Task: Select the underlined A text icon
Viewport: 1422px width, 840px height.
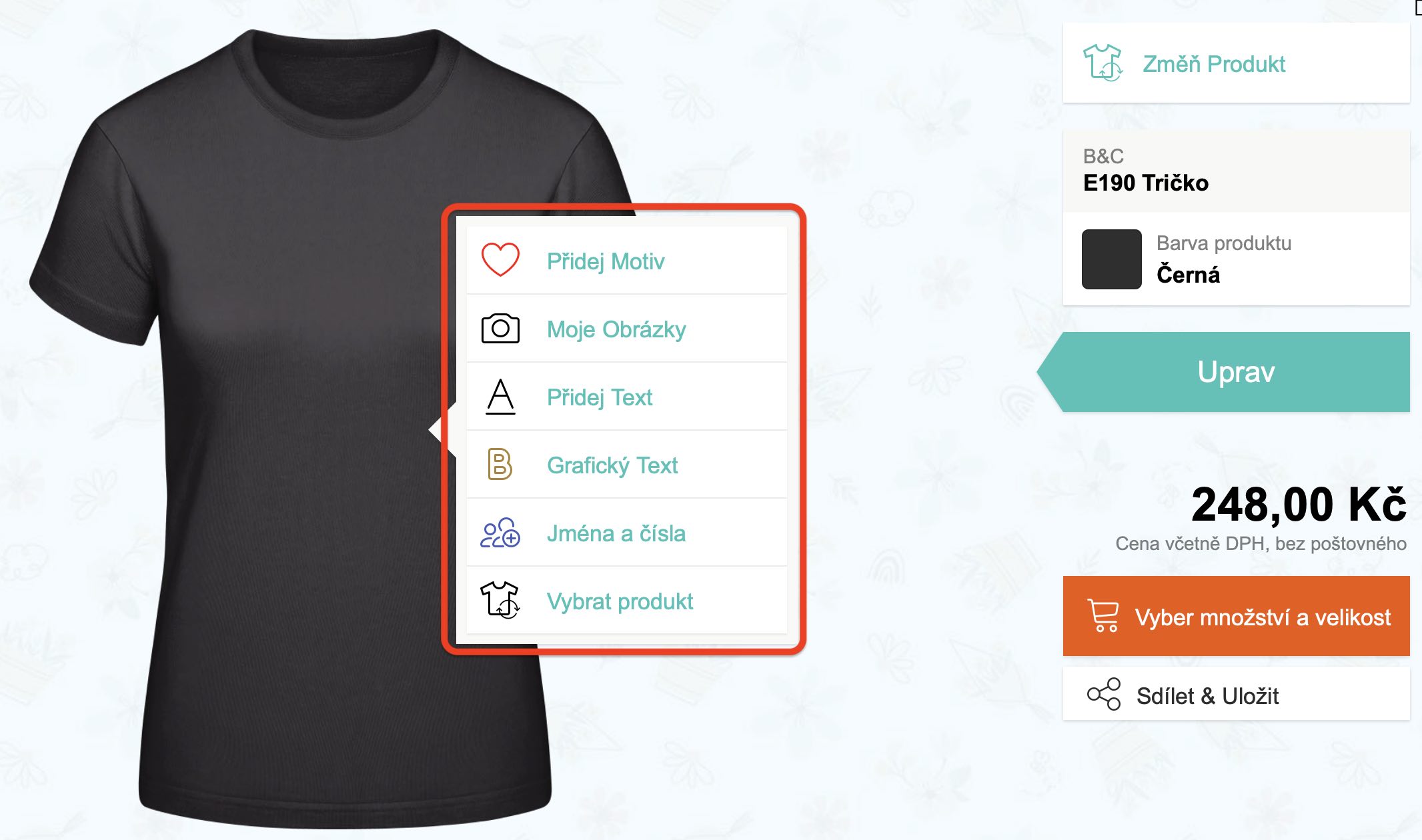Action: point(500,397)
